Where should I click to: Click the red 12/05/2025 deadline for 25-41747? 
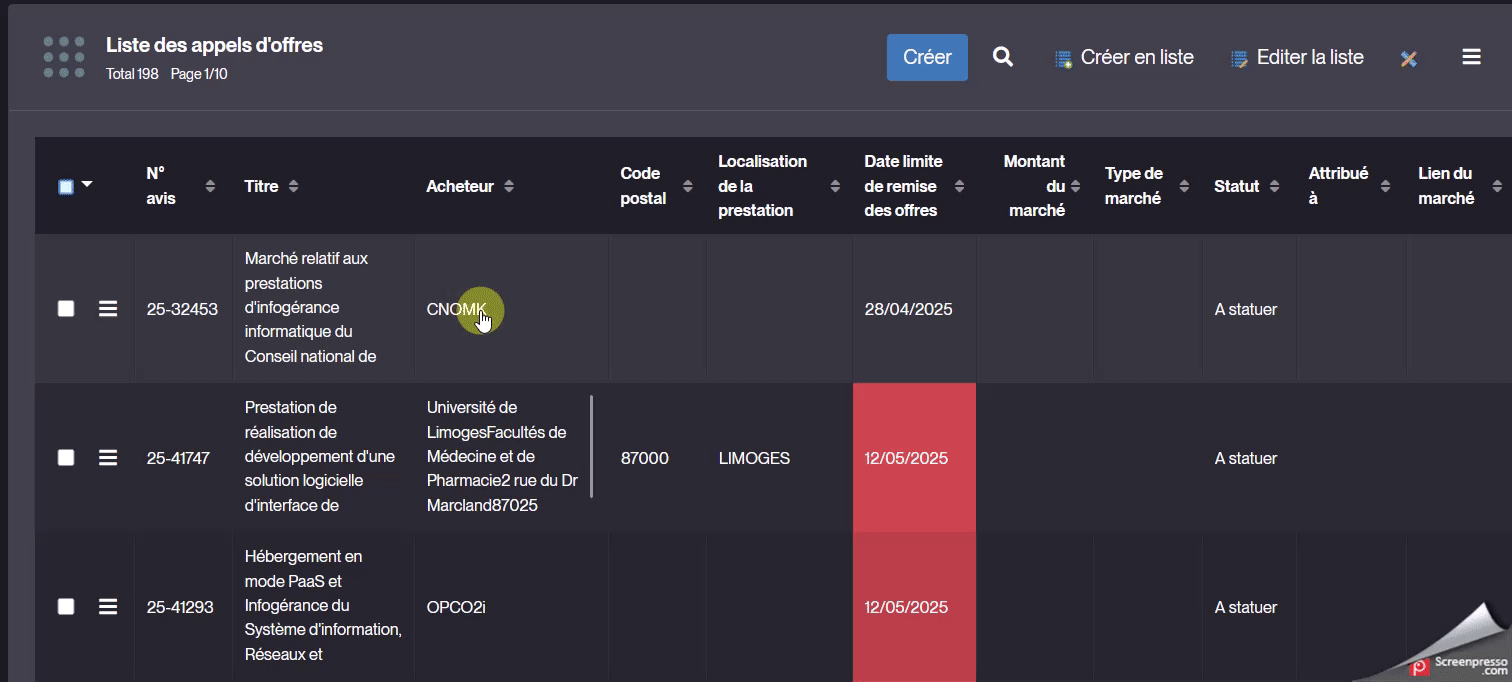click(x=906, y=458)
